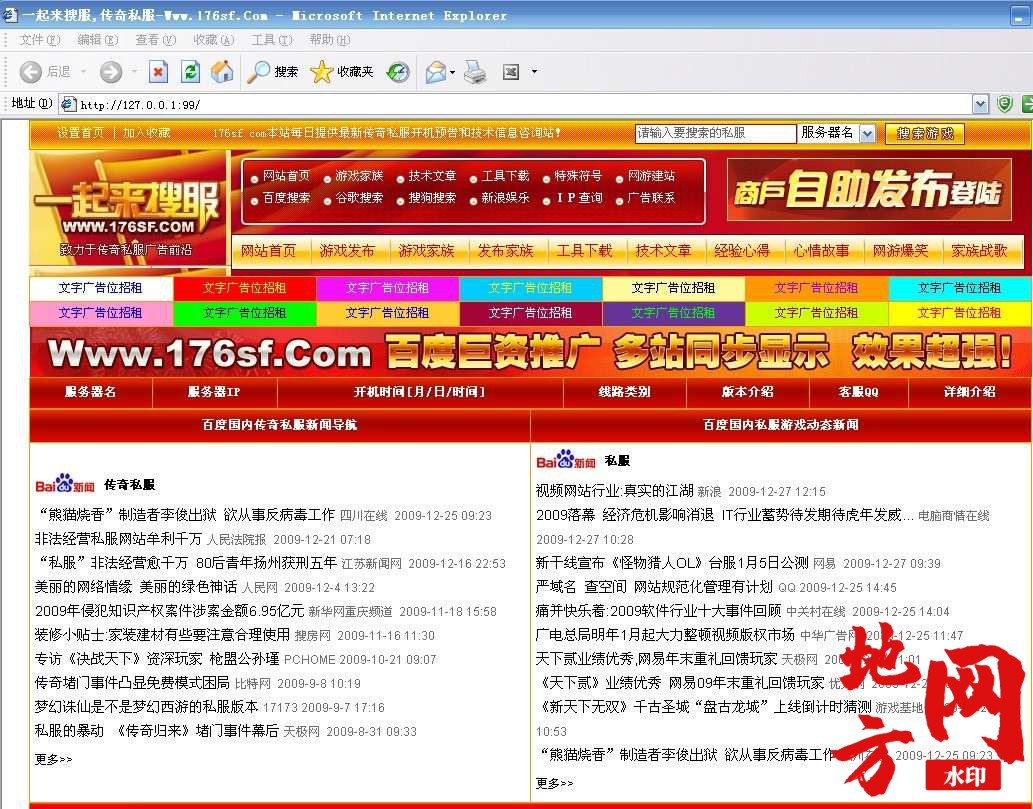1033x809 pixels.
Task: Open the address bar URL dropdown
Action: tap(980, 104)
